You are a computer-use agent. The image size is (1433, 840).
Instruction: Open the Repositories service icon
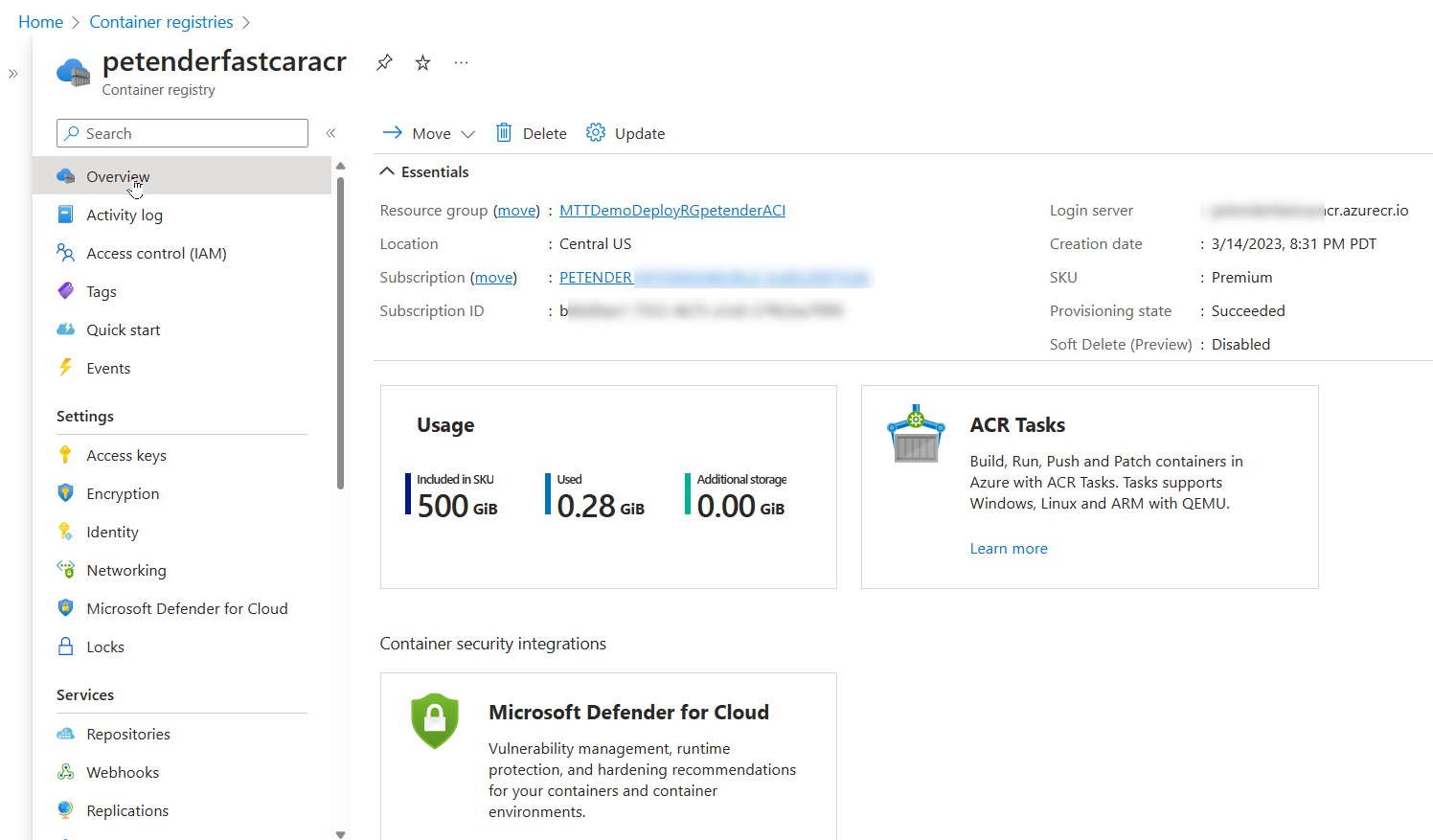65,734
